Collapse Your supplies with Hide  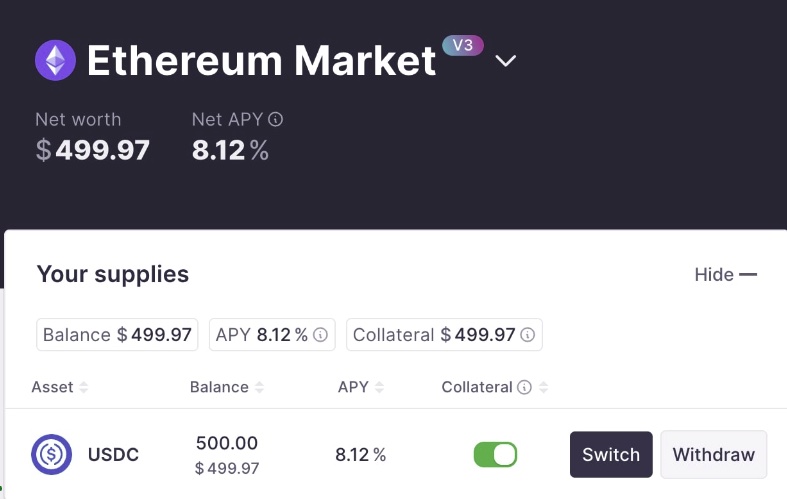coord(726,275)
